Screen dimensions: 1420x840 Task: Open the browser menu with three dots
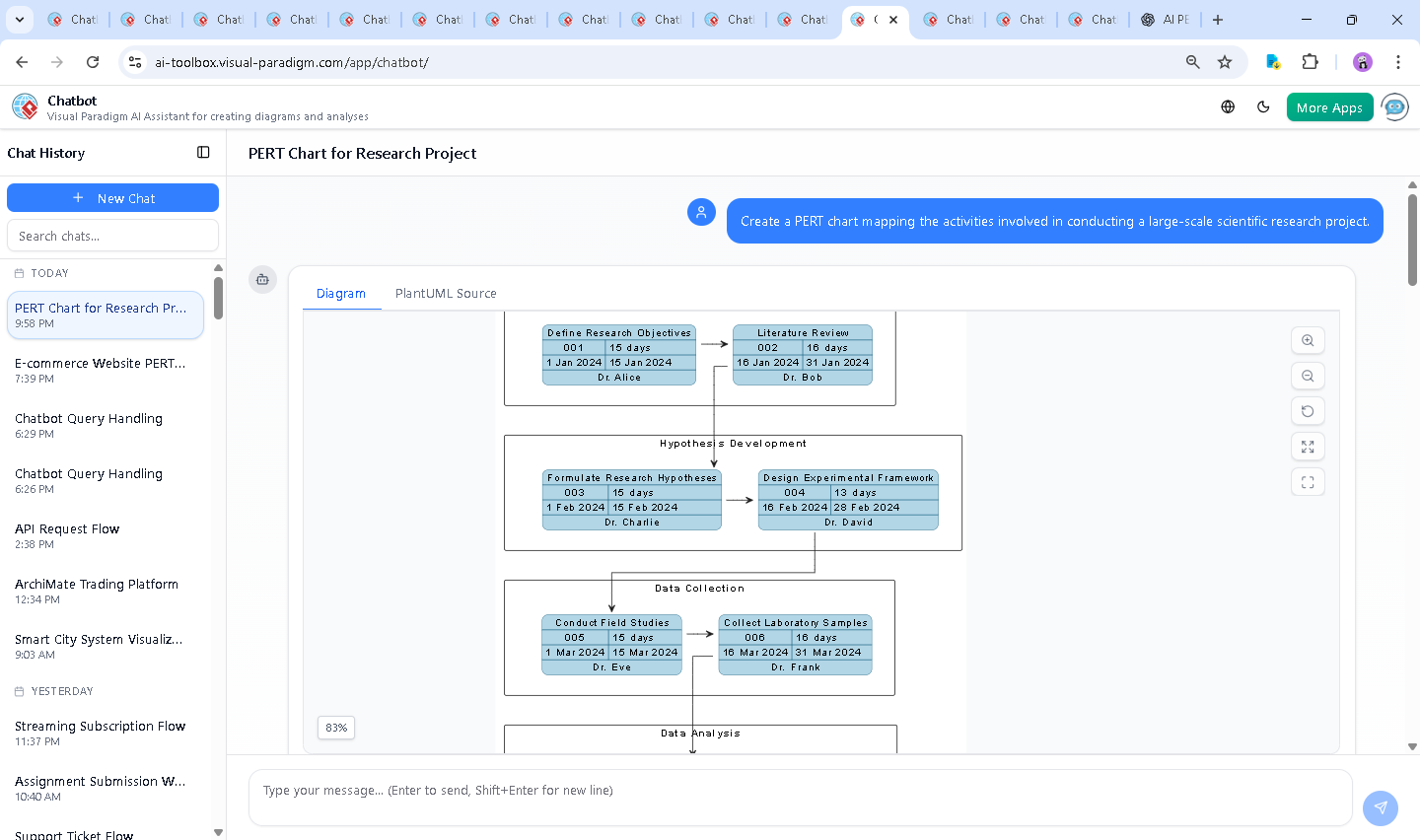(x=1398, y=61)
